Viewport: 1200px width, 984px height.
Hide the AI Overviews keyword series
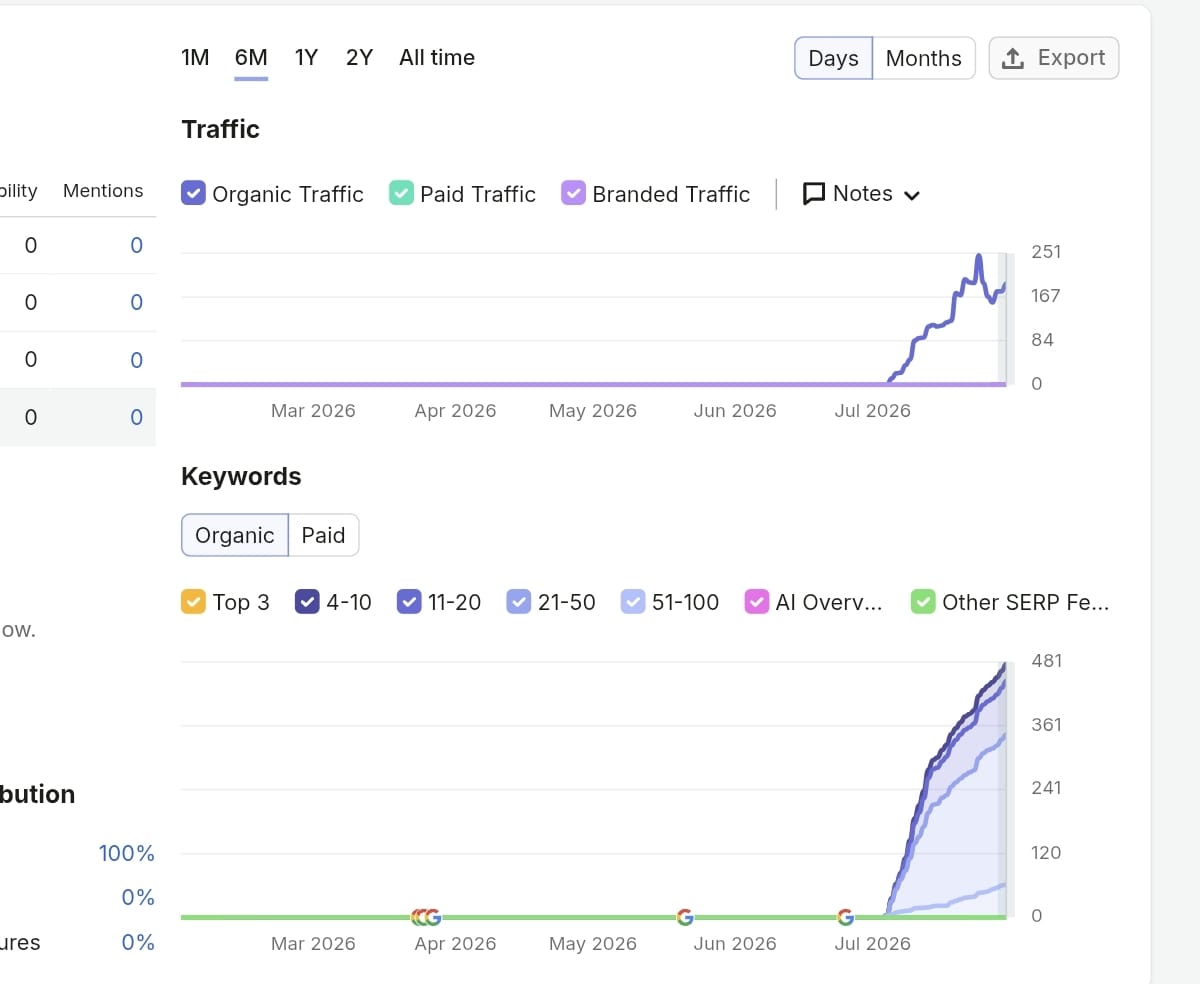click(x=757, y=602)
